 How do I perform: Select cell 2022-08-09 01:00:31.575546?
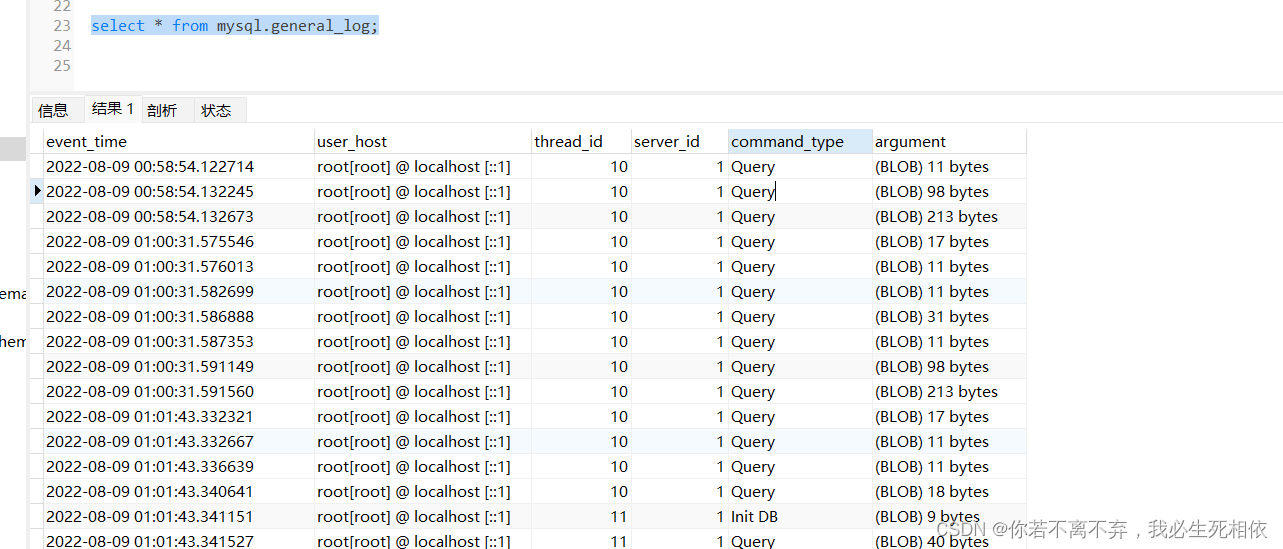(179, 241)
